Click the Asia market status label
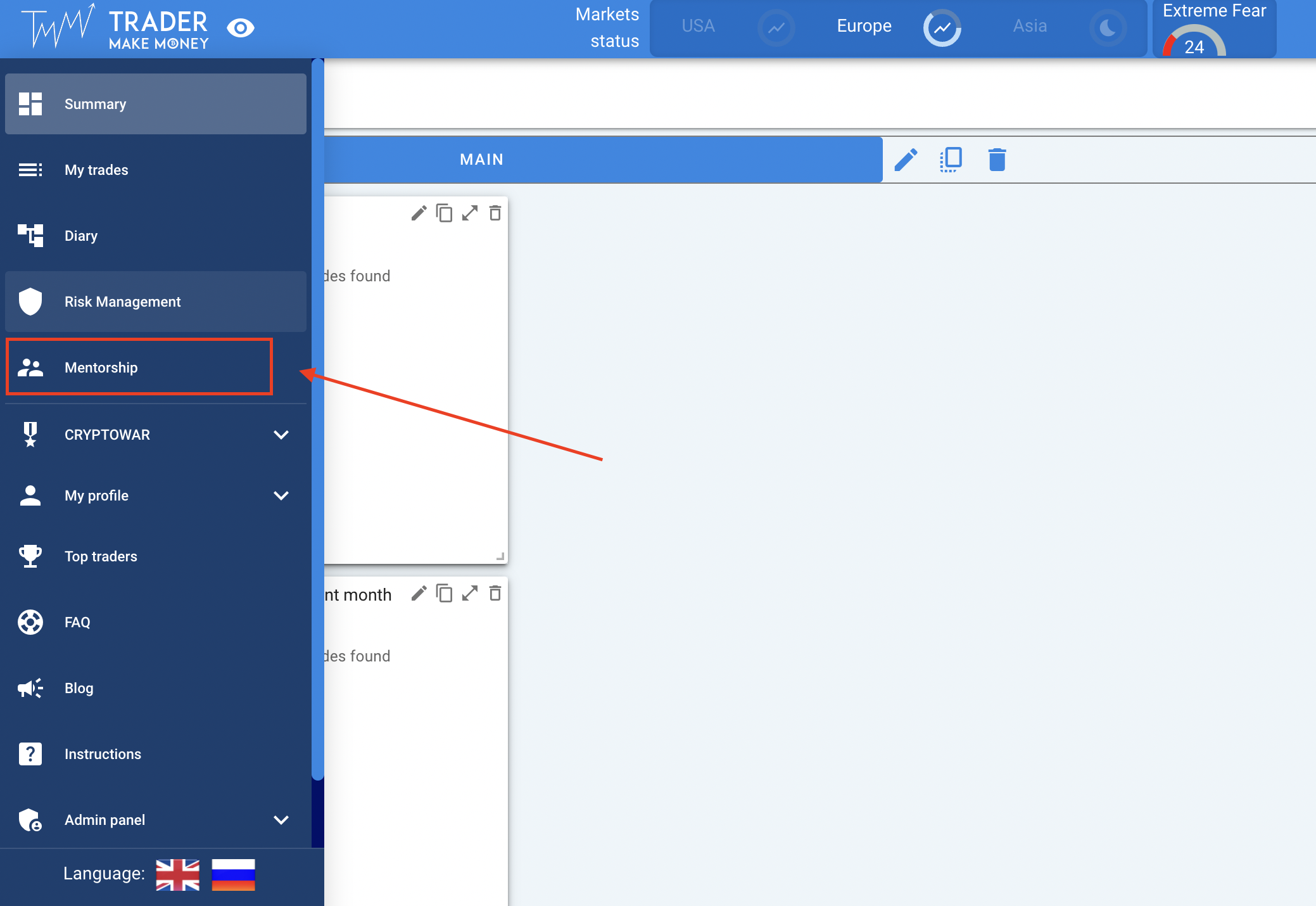 [1030, 26]
